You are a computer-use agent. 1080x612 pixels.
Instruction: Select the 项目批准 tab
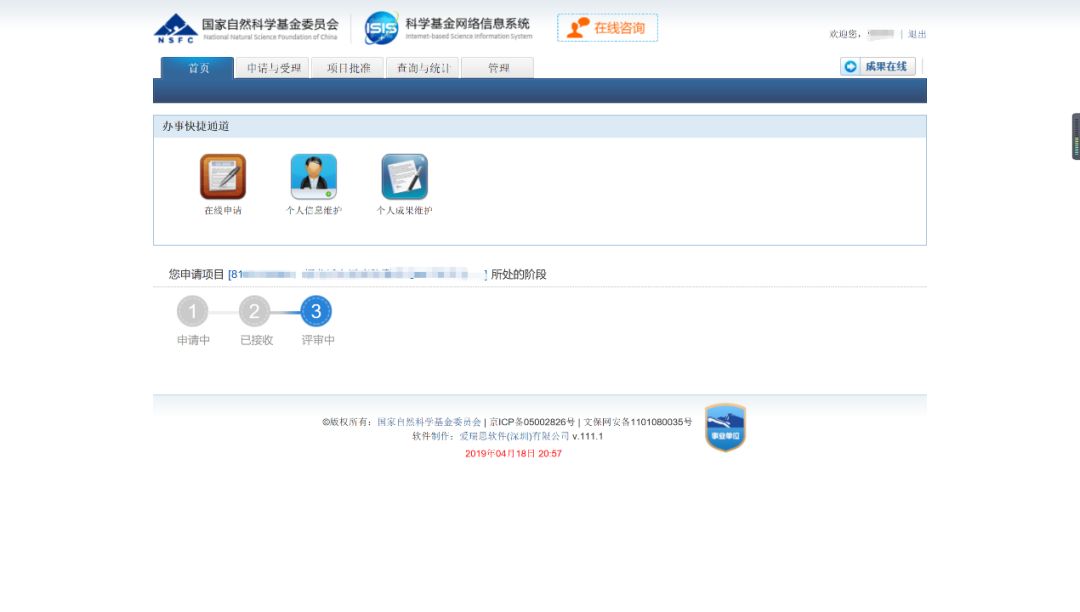pyautogui.click(x=348, y=68)
